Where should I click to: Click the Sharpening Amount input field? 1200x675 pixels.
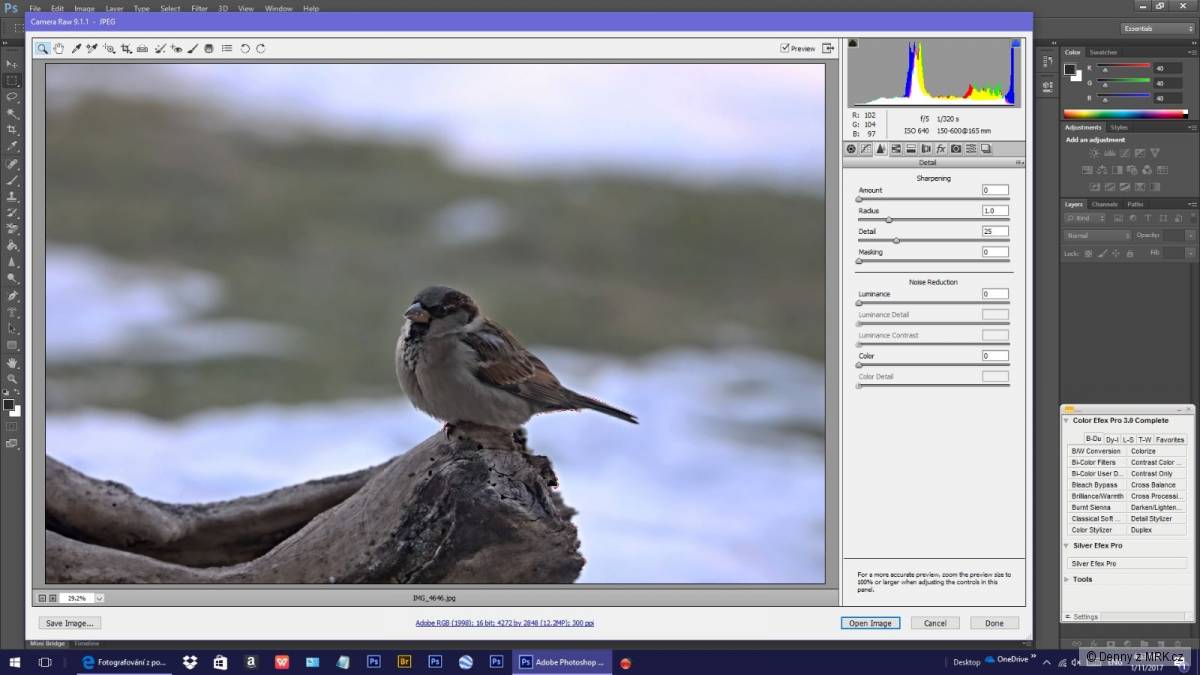click(995, 190)
